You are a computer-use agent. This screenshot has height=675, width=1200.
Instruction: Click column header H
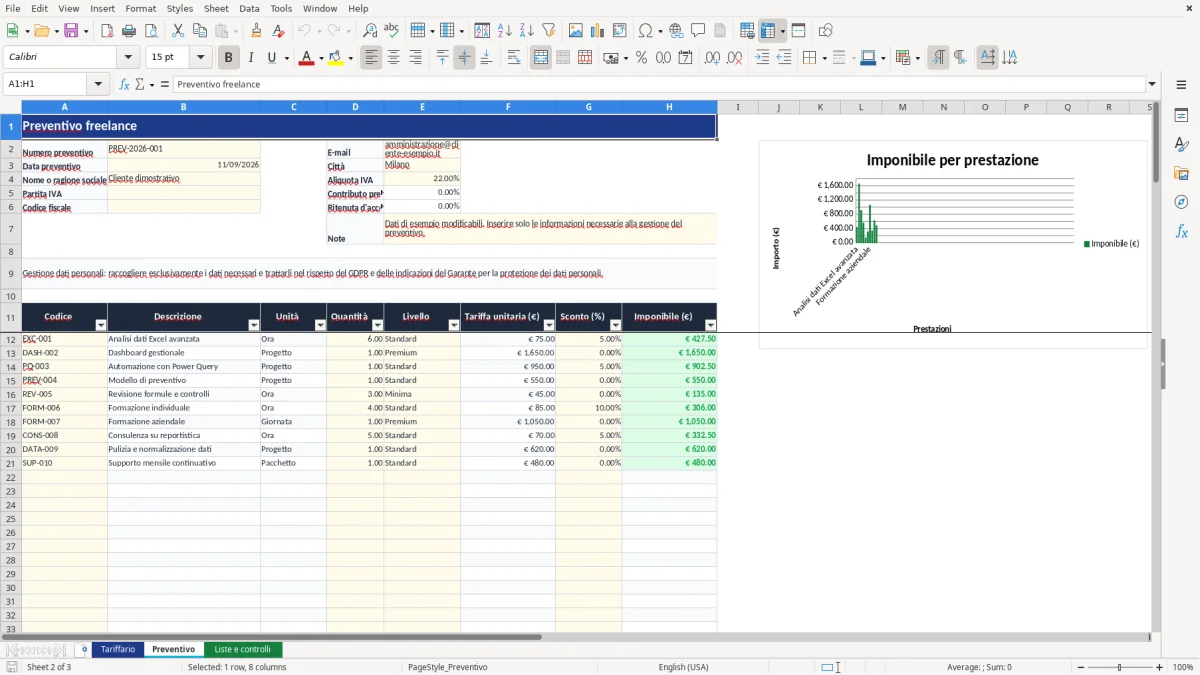coord(669,107)
